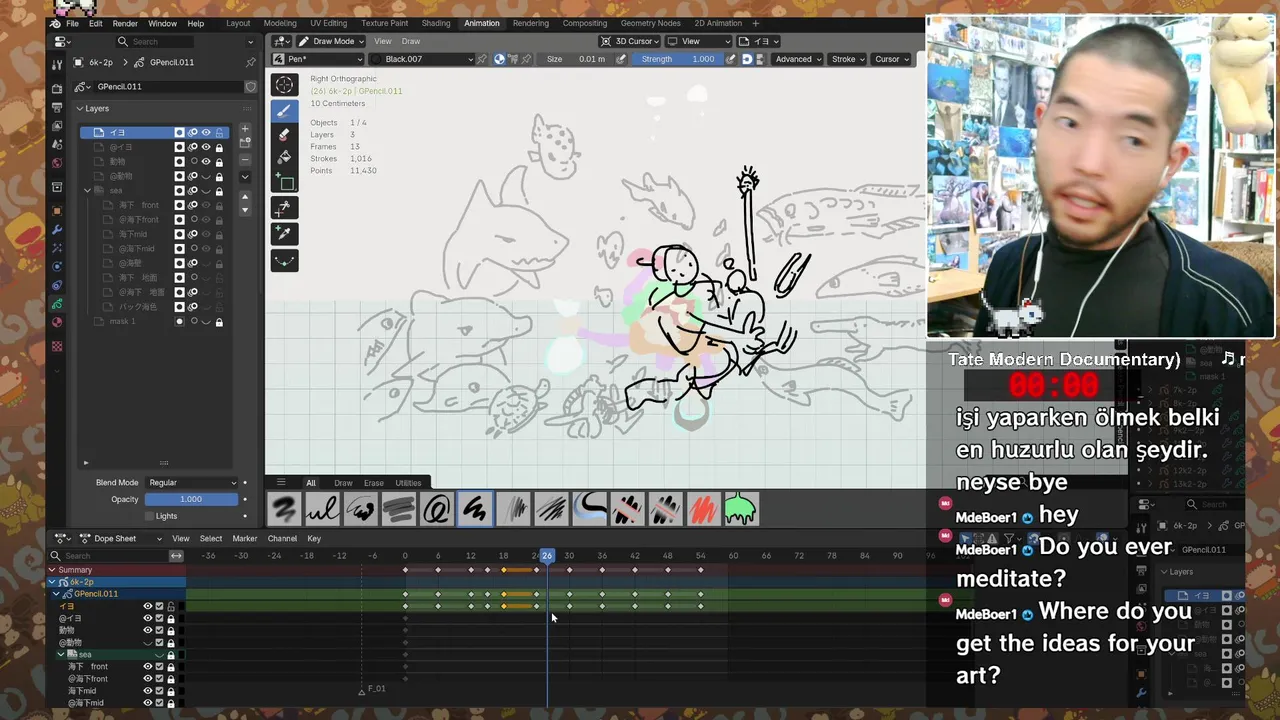The image size is (1280, 720).
Task: Adjust the Strength slider
Action: (x=678, y=59)
